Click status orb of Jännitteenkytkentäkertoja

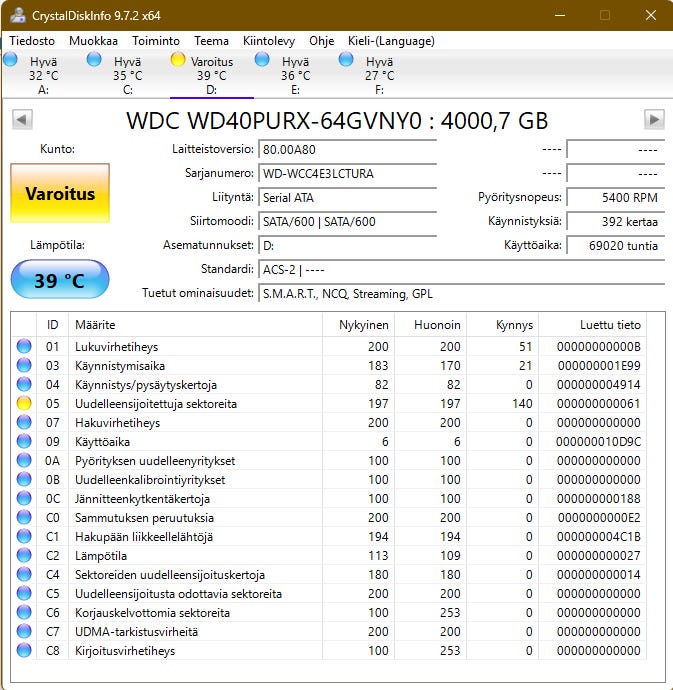[x=24, y=498]
